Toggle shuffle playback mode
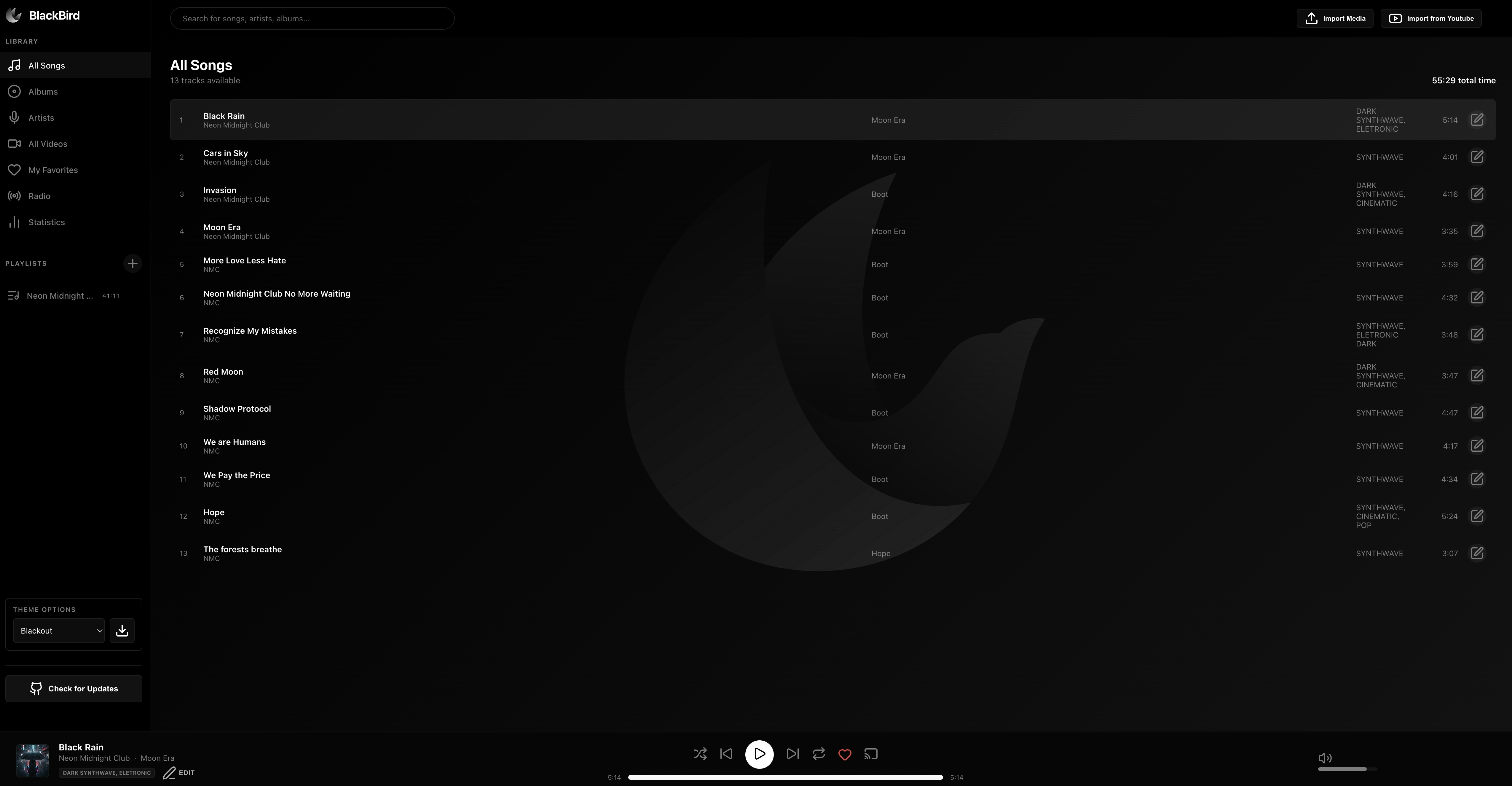The height and width of the screenshot is (786, 1512). [700, 754]
